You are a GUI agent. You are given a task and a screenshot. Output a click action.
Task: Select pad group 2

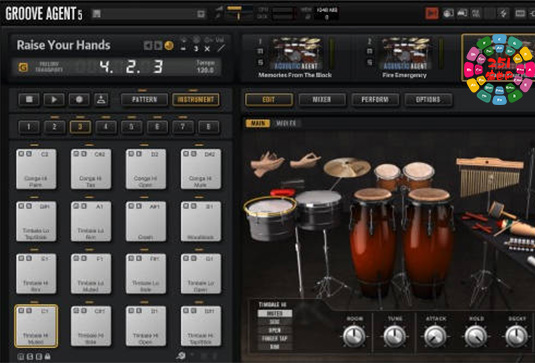pyautogui.click(x=54, y=127)
